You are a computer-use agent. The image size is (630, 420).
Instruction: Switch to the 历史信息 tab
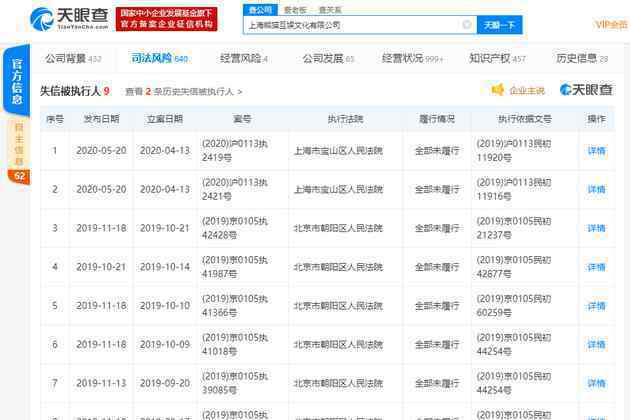coord(581,59)
